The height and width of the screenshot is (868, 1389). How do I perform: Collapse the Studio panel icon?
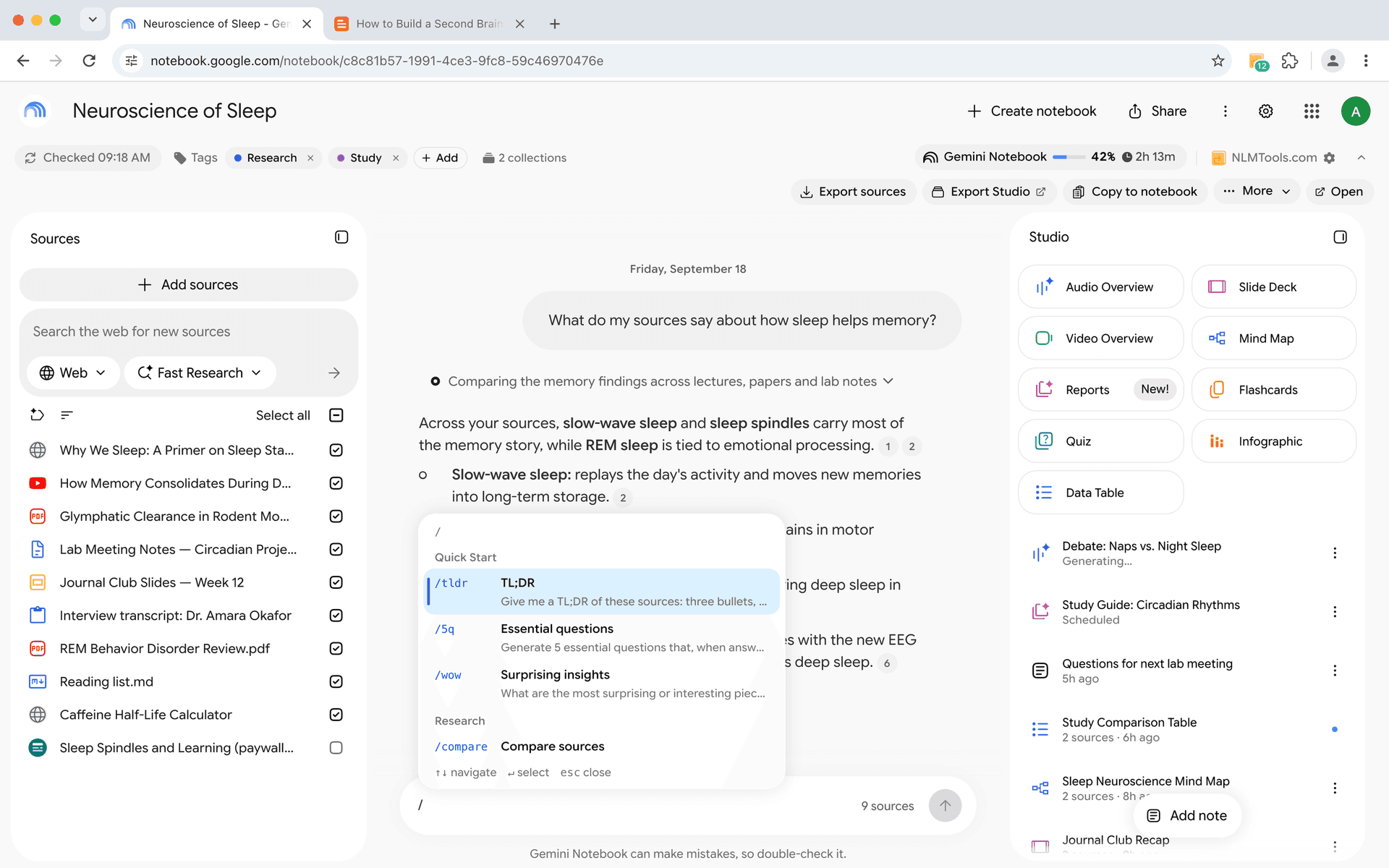click(x=1340, y=237)
